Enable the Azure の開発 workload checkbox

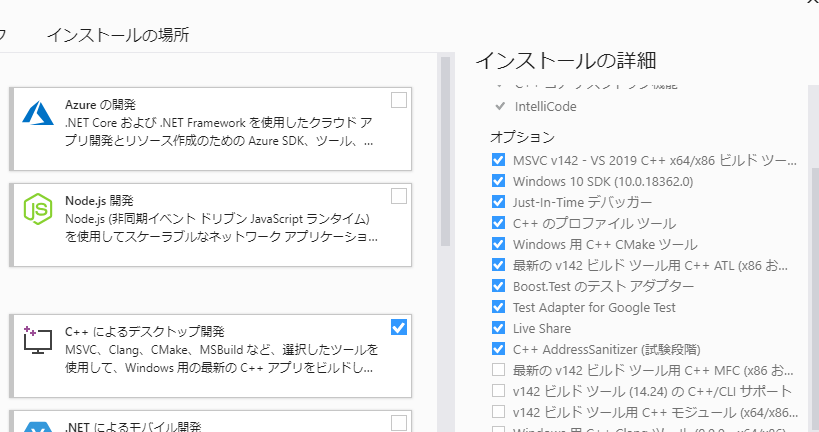click(x=399, y=100)
